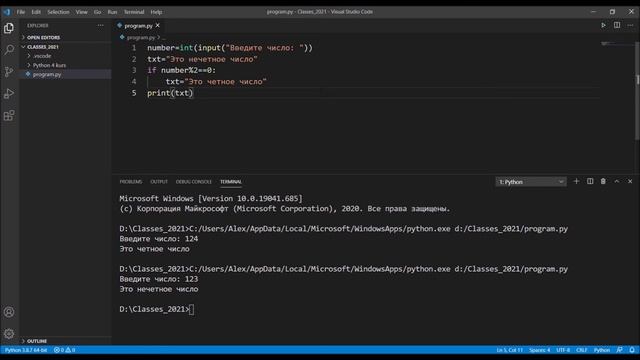
Task: Open the View menu
Action: [81, 12]
